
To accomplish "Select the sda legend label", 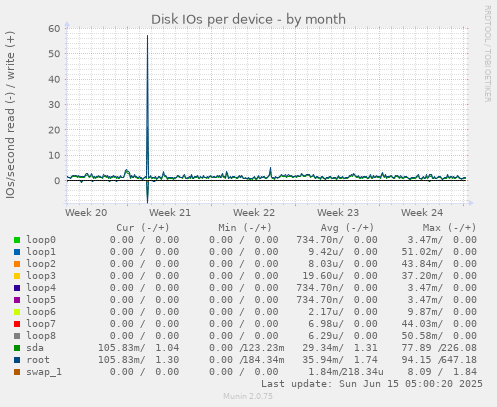I will tap(35, 348).
